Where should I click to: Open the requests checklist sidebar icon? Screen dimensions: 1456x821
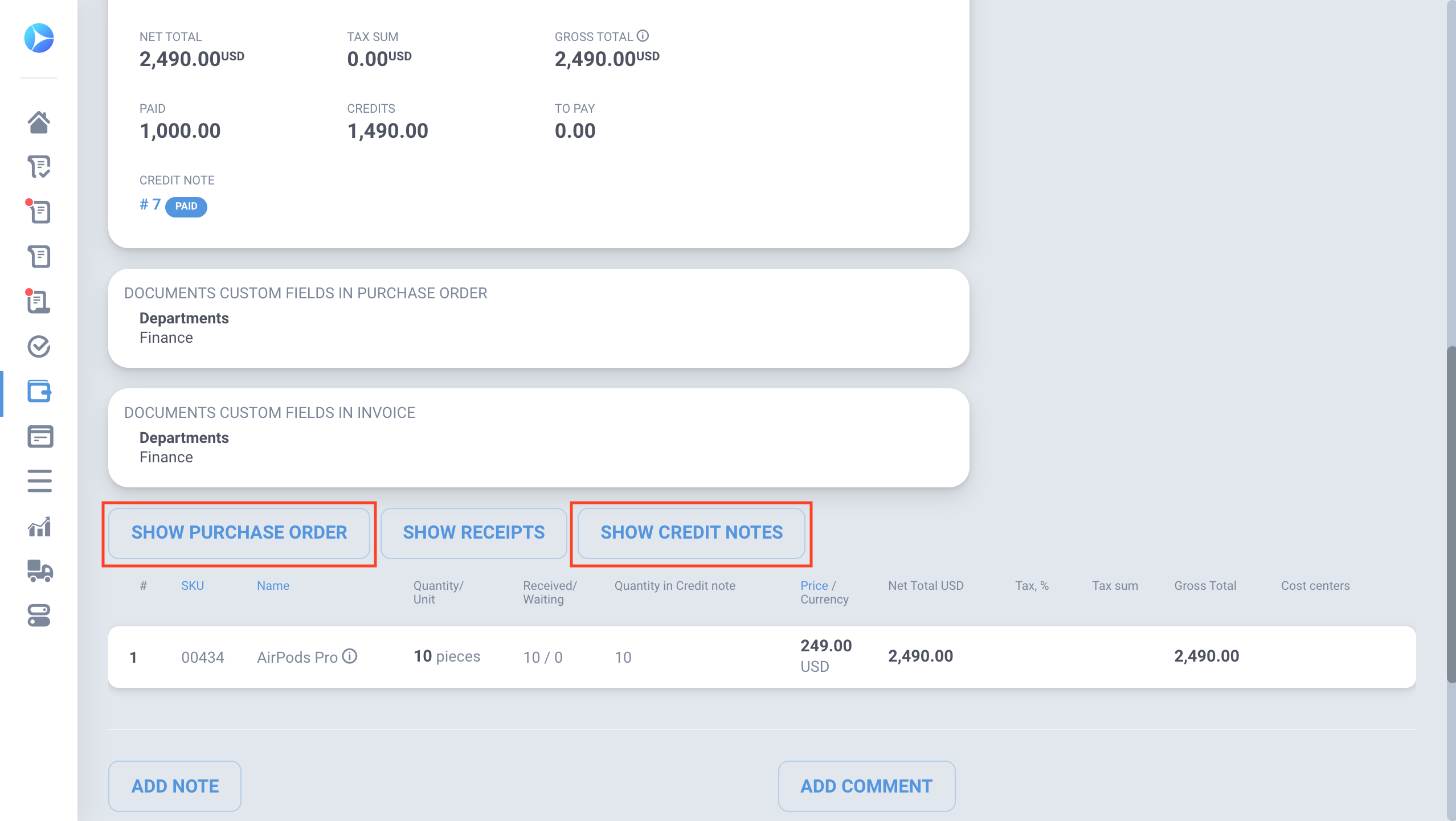(x=39, y=167)
